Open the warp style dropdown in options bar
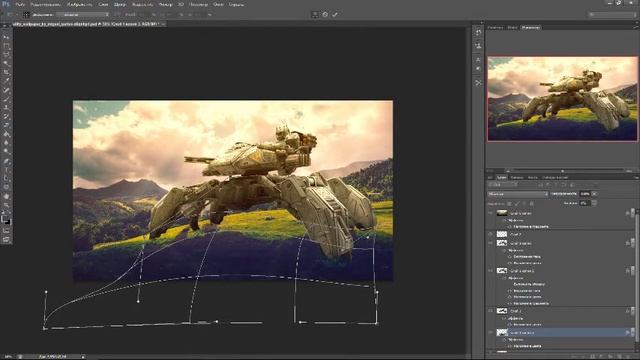 (x=83, y=15)
